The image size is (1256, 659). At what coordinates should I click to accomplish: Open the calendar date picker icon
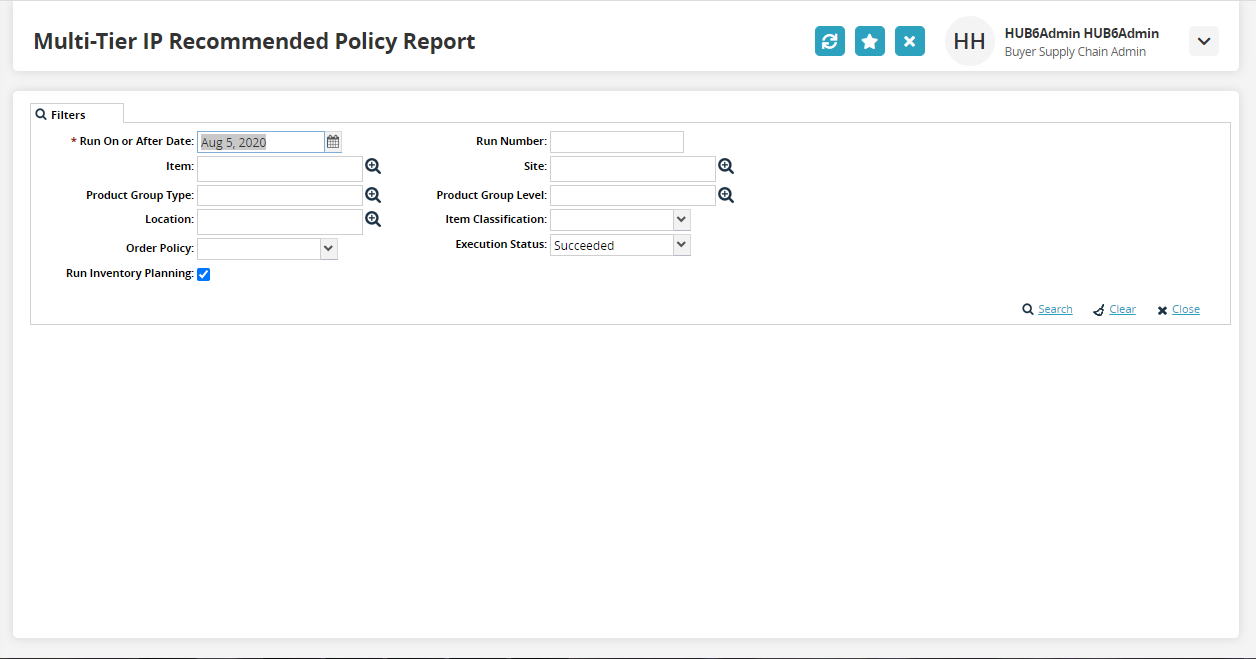(333, 142)
